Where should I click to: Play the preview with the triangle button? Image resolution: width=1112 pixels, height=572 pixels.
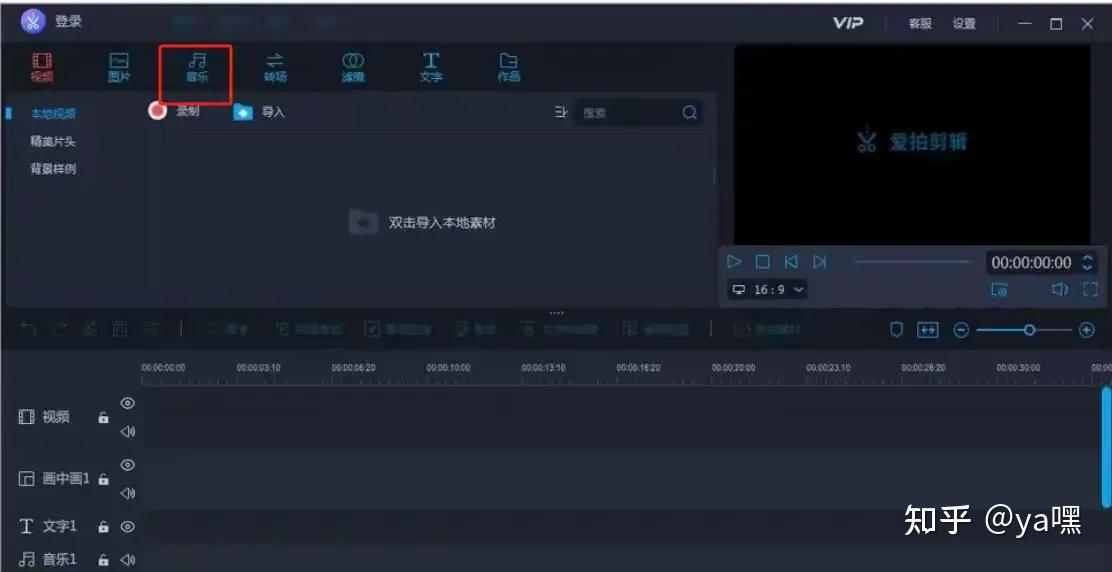[735, 262]
